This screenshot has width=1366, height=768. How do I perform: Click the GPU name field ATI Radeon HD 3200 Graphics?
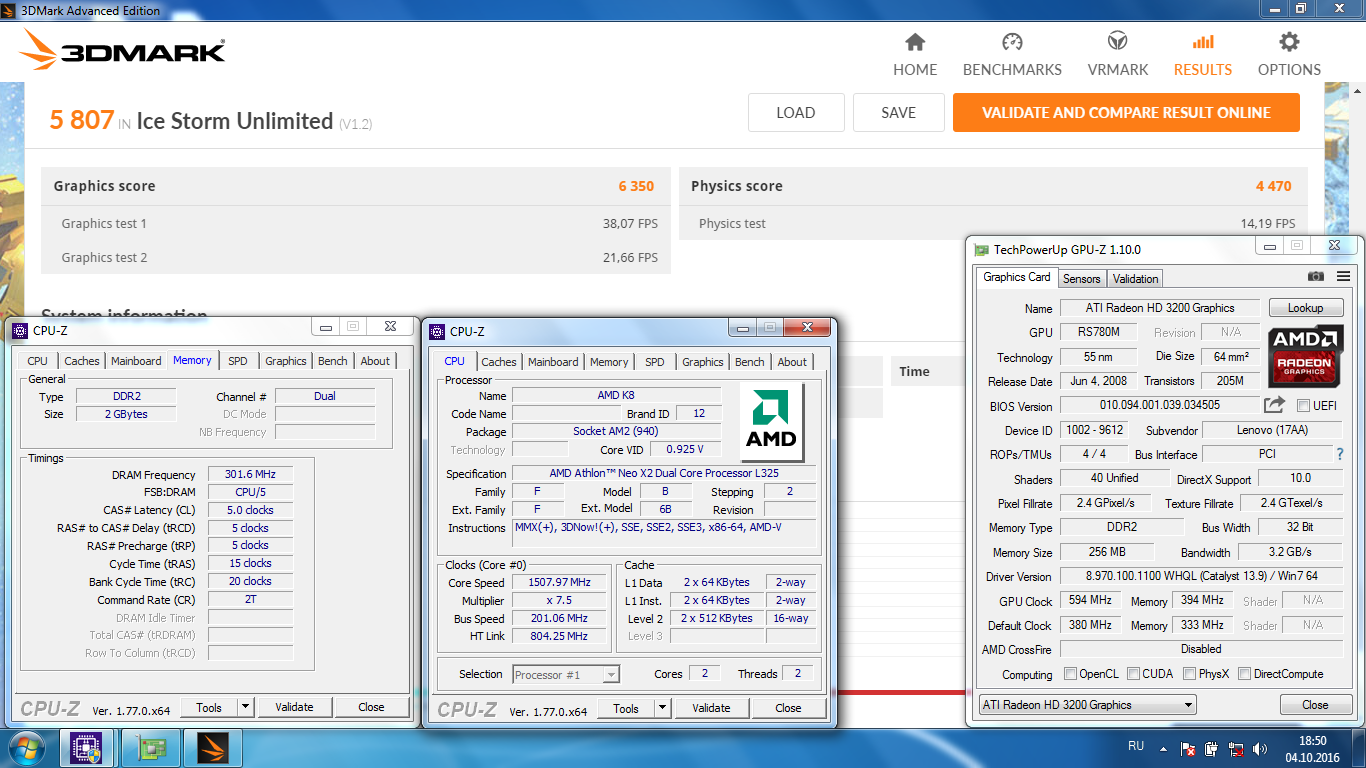pos(1159,308)
